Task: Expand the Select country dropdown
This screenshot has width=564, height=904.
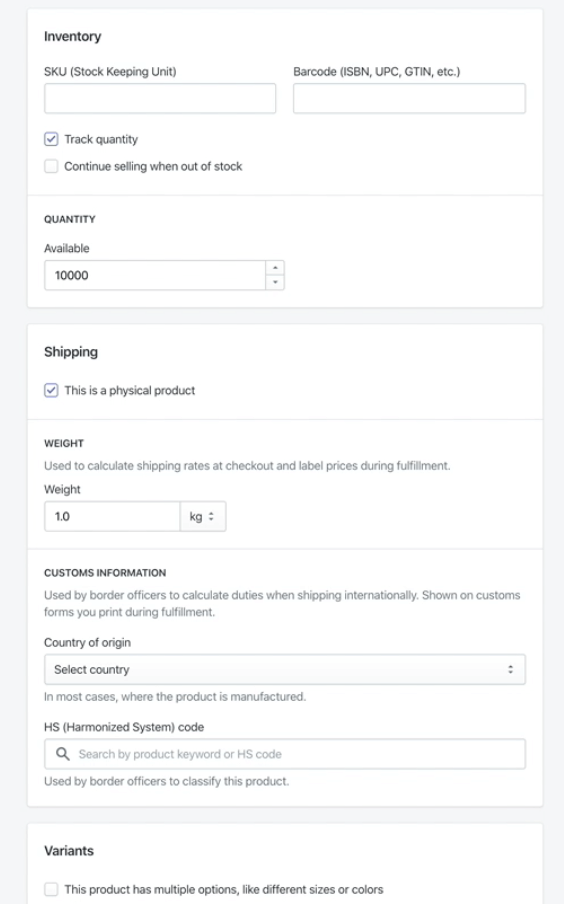Action: point(285,669)
